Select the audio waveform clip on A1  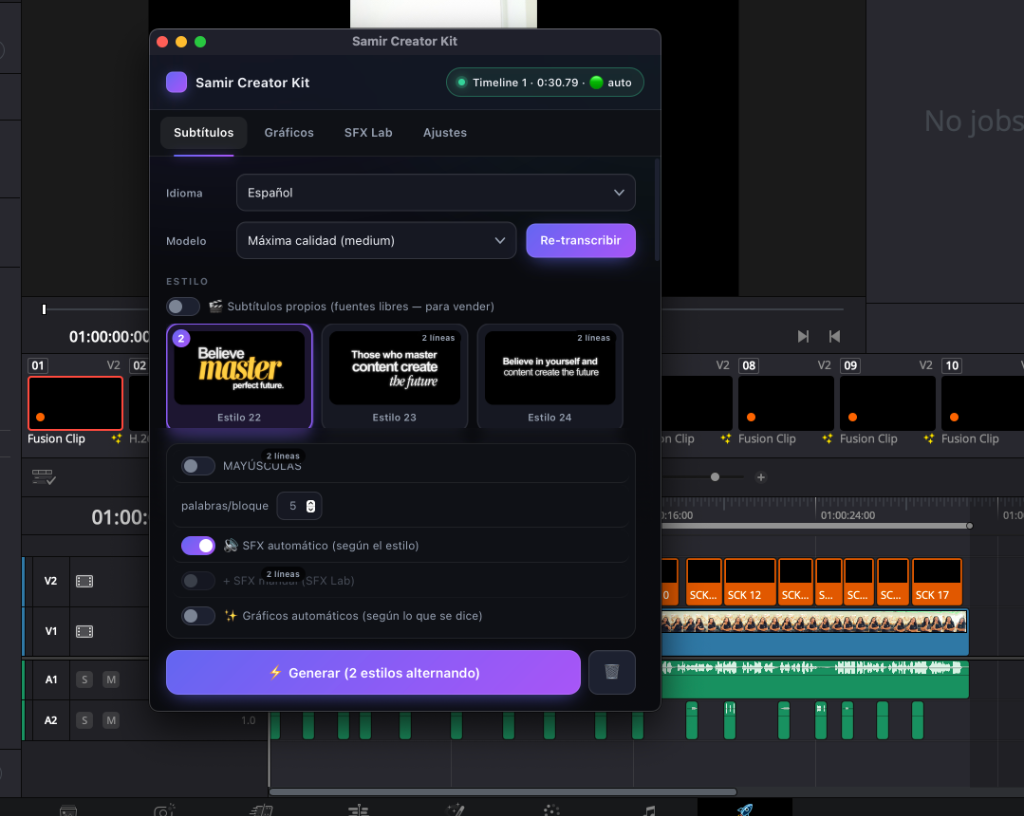tap(814, 679)
